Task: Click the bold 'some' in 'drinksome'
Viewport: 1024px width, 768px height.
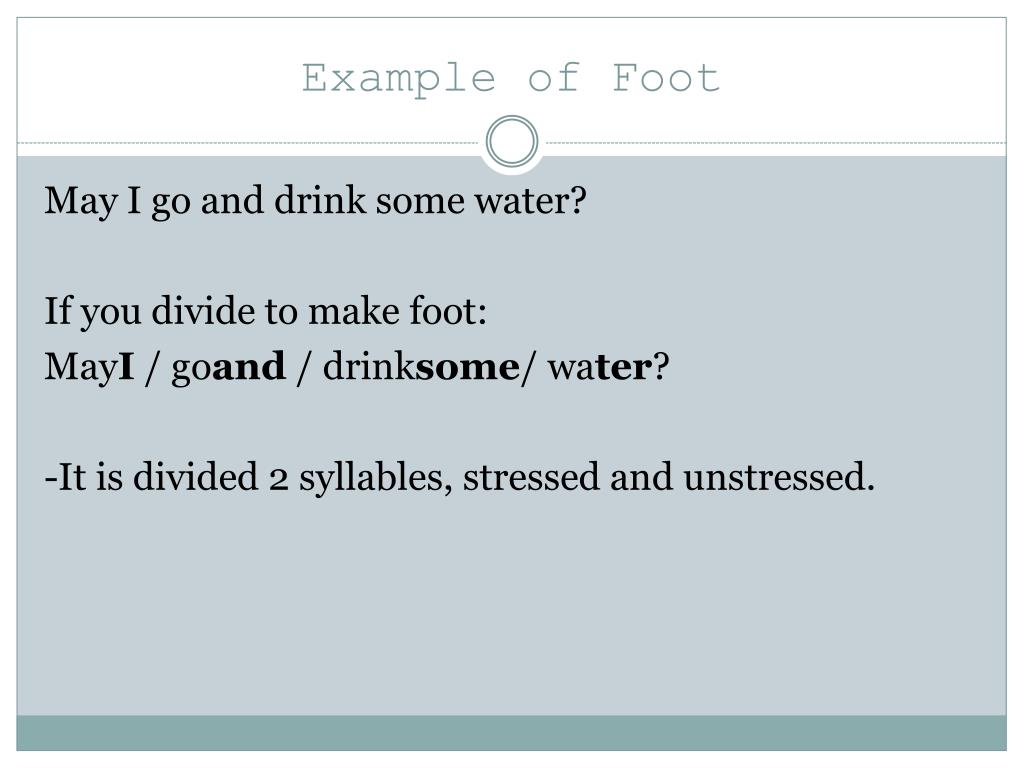Action: pos(468,368)
